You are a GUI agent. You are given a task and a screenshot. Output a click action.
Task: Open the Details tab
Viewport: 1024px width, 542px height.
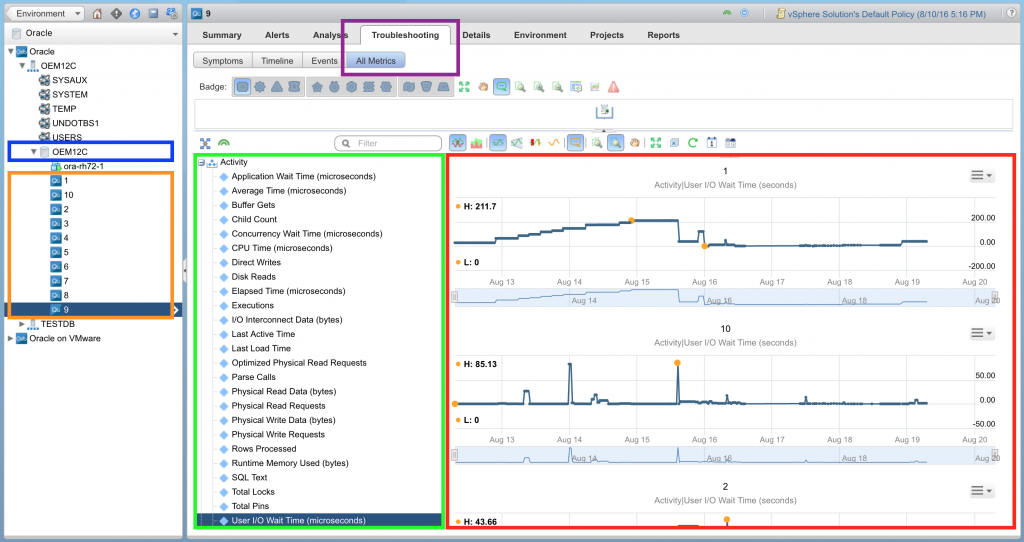[x=476, y=35]
